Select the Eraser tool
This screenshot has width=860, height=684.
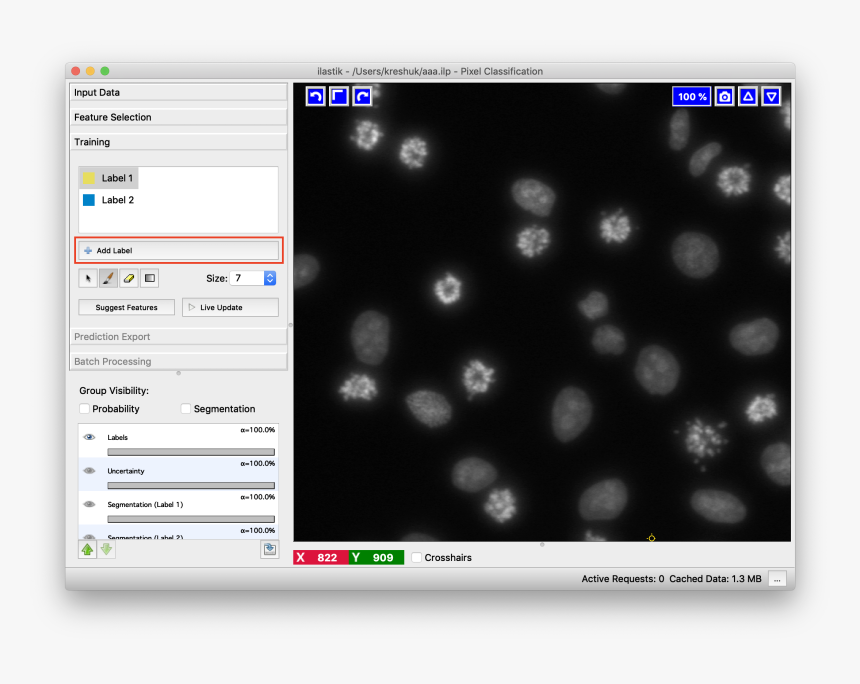point(129,278)
